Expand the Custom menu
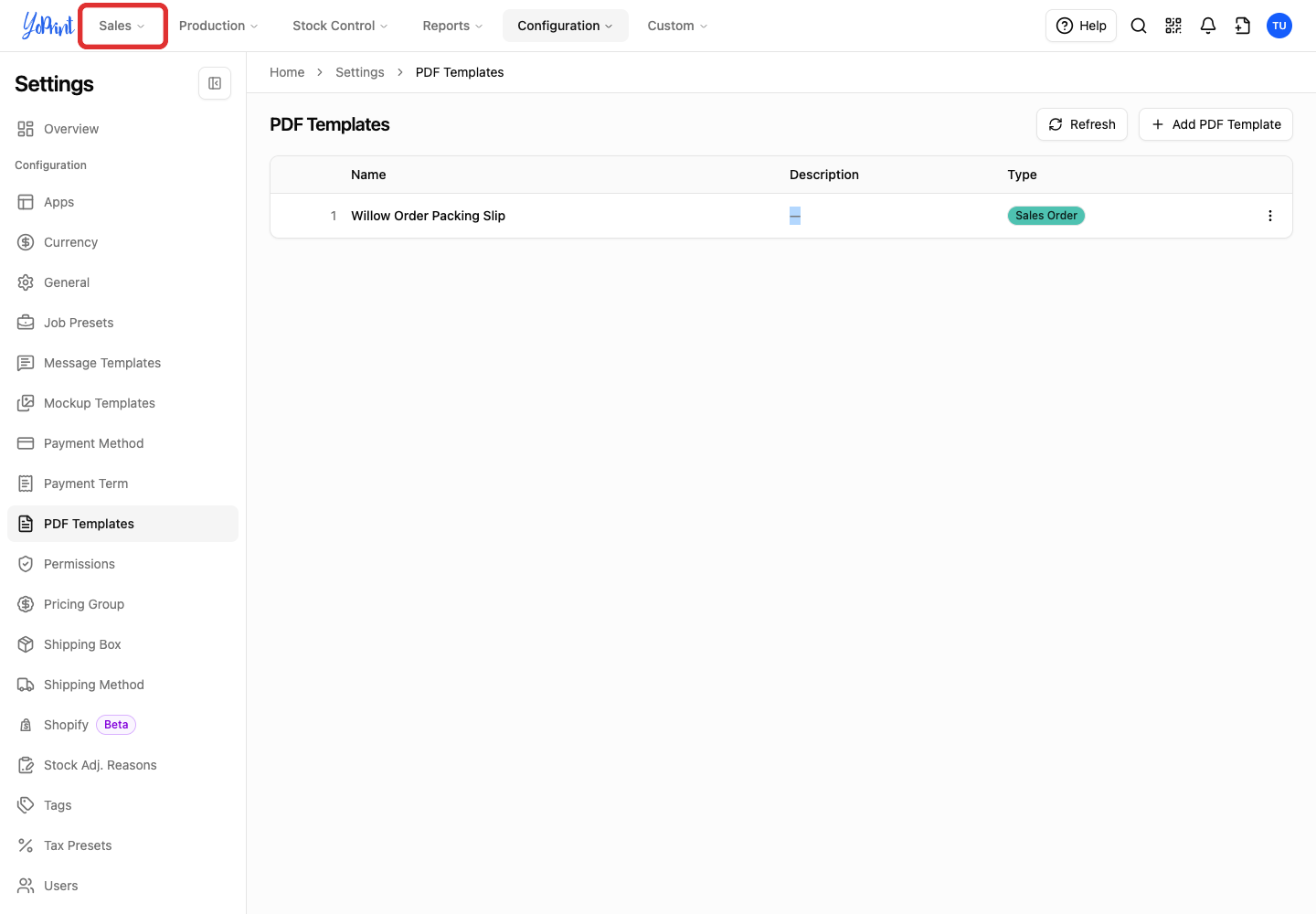The width and height of the screenshot is (1316, 914). point(677,26)
